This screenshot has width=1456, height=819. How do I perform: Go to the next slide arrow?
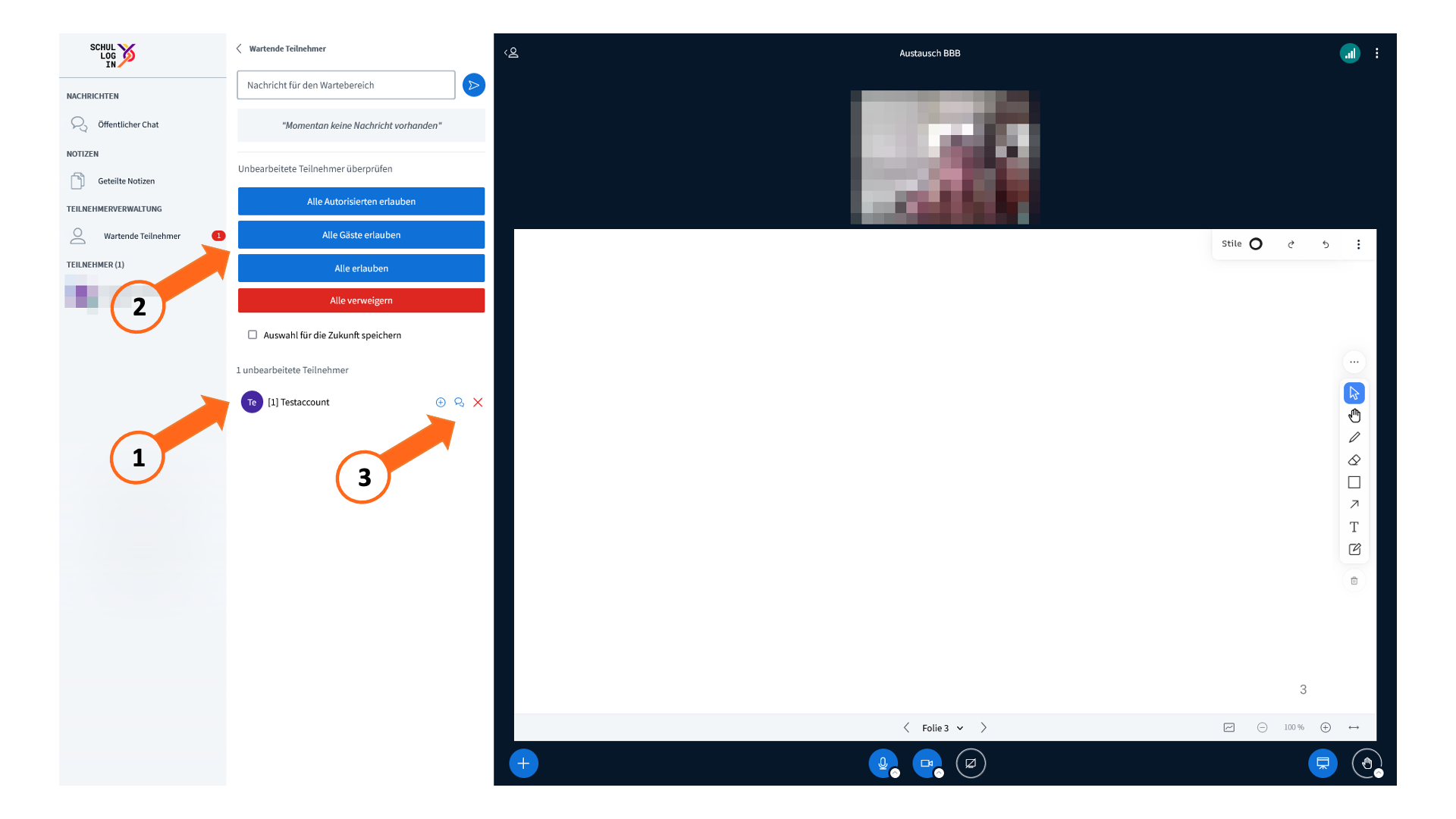coord(984,727)
